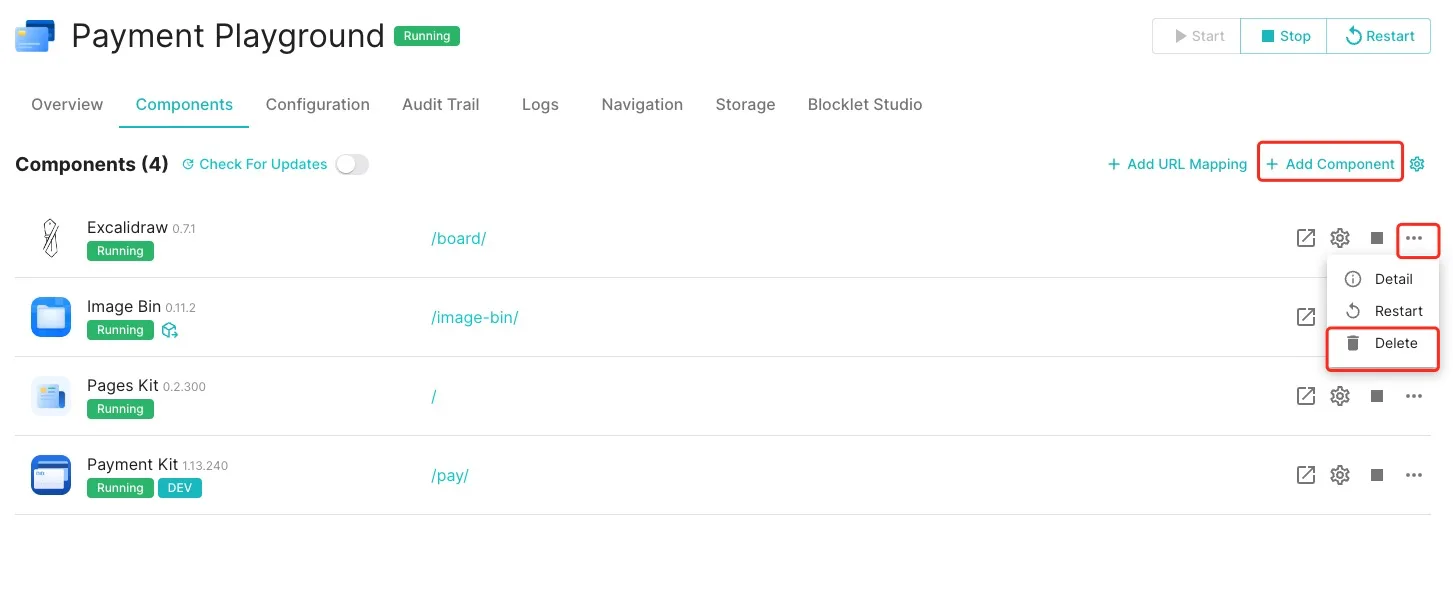This screenshot has width=1453, height=595.
Task: Click the Pages Kit component name
Action: (x=123, y=385)
